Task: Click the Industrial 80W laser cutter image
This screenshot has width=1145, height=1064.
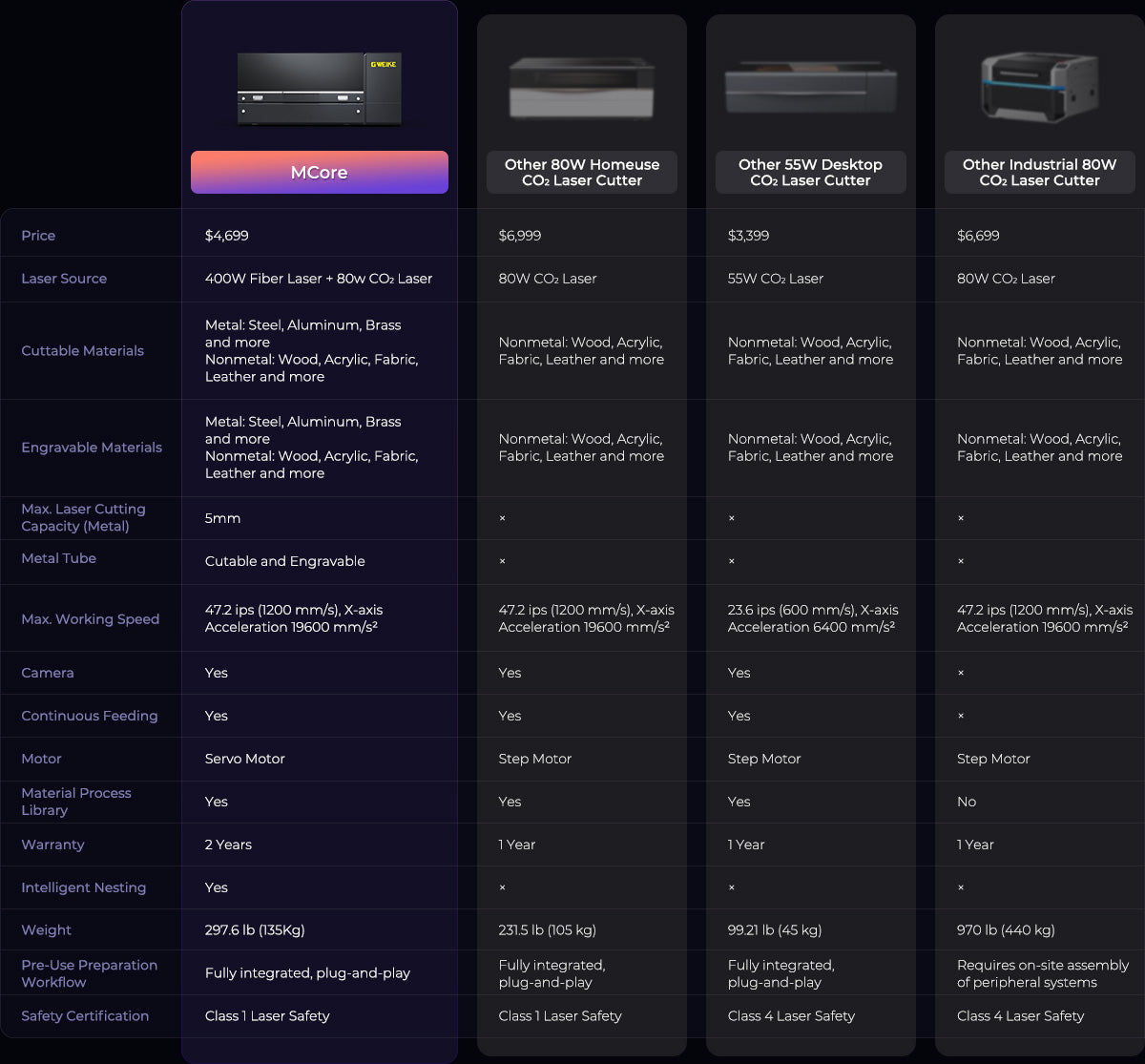Action: tap(1039, 88)
